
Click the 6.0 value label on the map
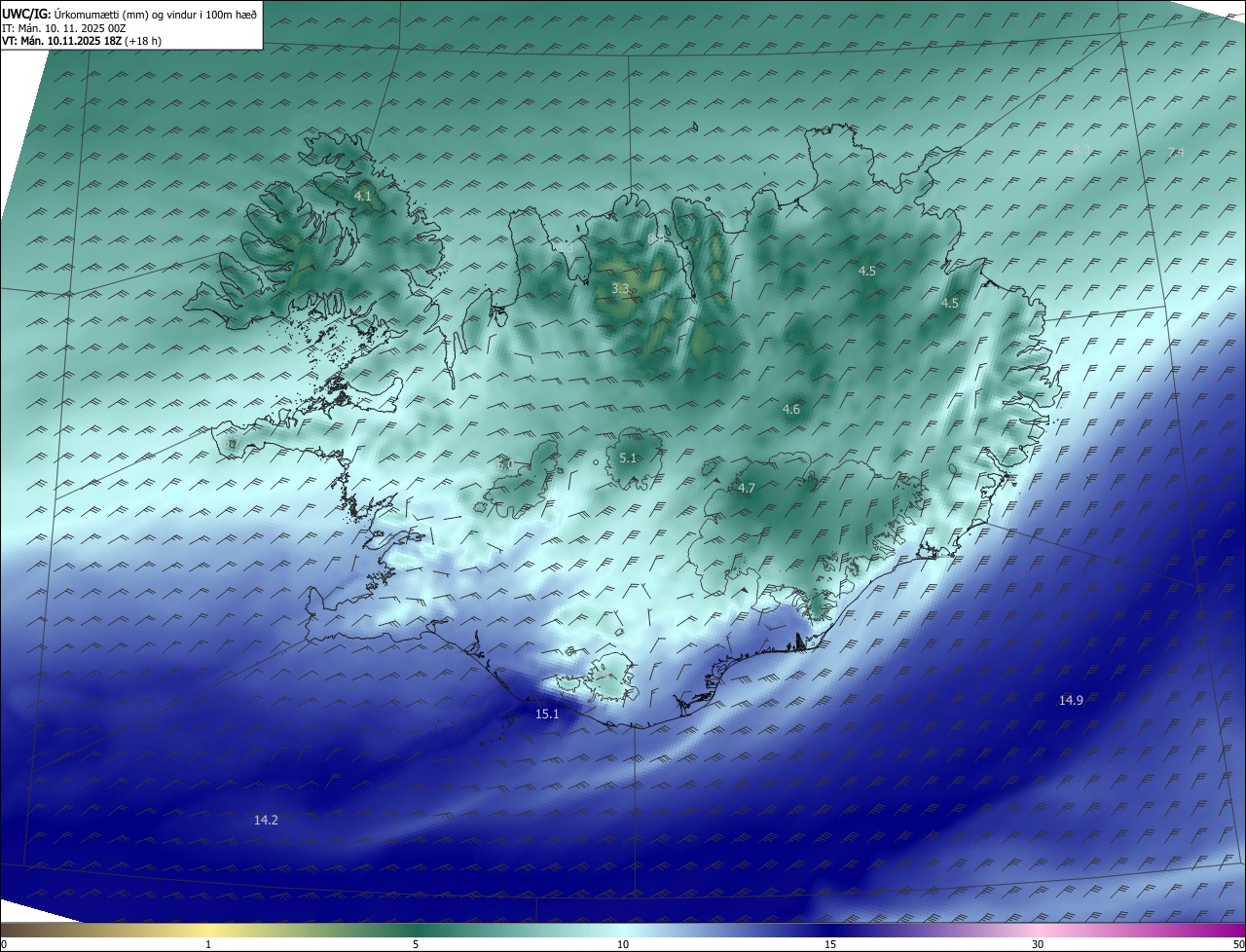[x=504, y=465]
